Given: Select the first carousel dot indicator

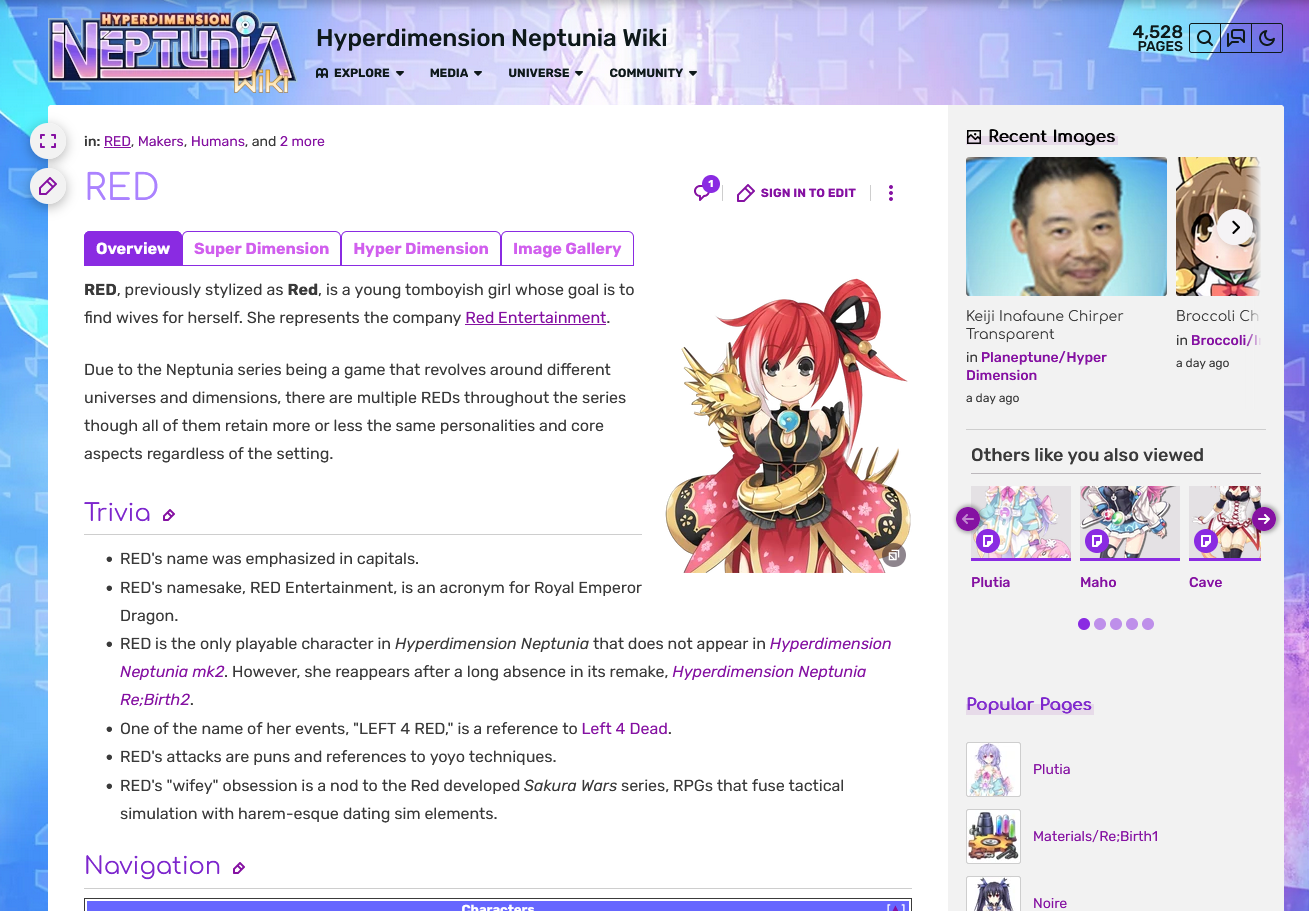Looking at the screenshot, I should (1084, 624).
